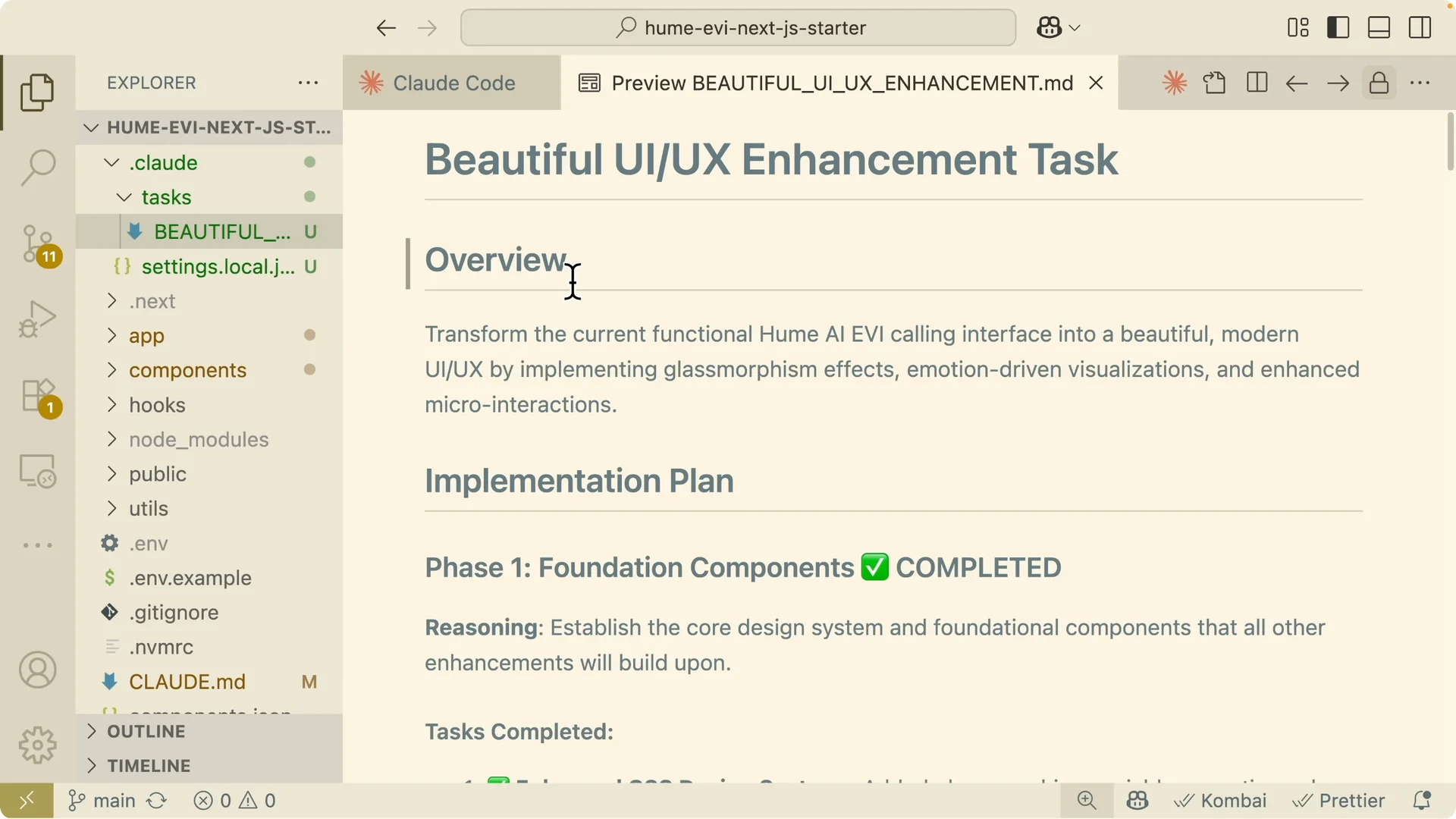This screenshot has width=1456, height=819.
Task: Open more editor actions ellipsis
Action: click(x=1420, y=83)
